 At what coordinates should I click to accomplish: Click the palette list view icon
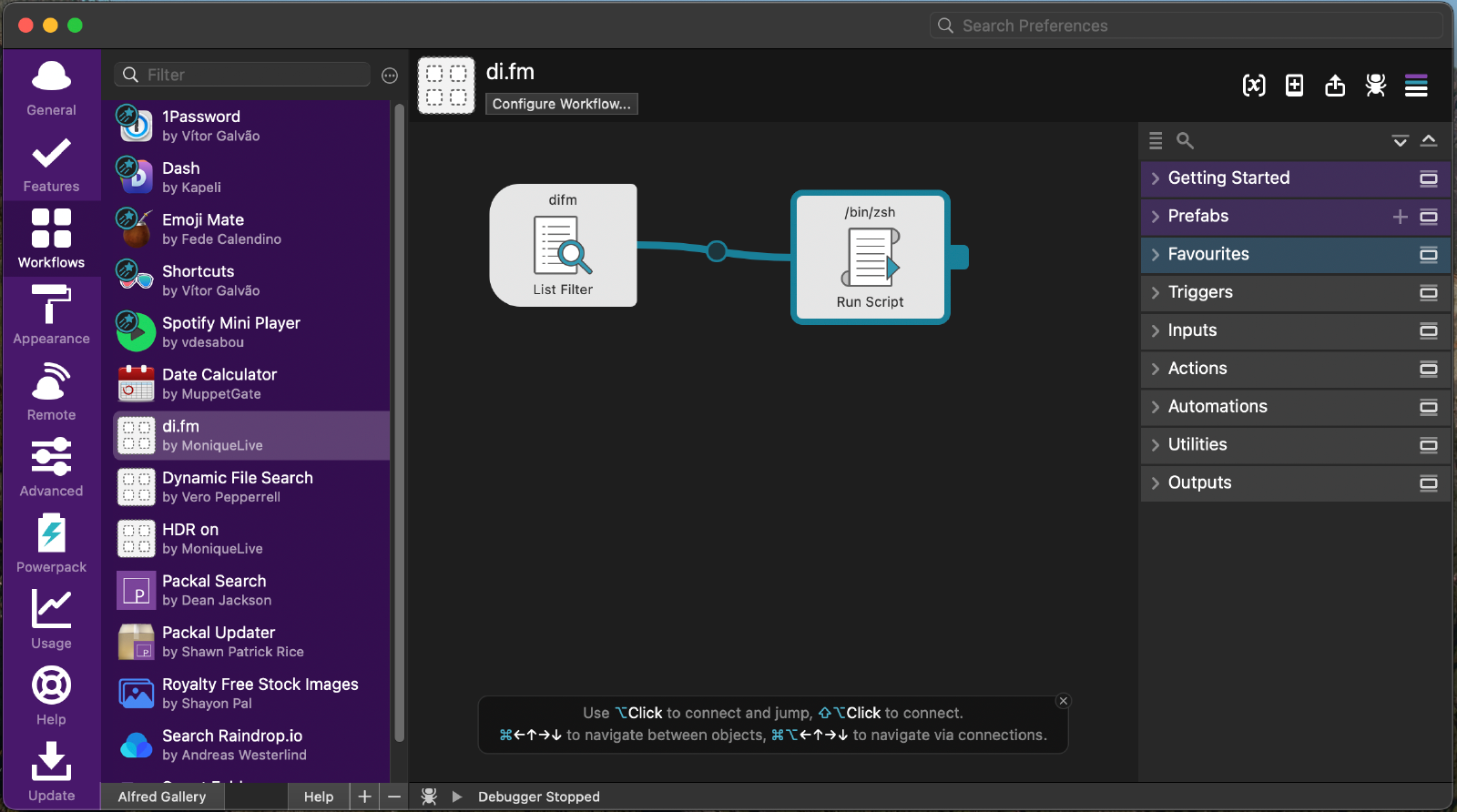pyautogui.click(x=1156, y=140)
